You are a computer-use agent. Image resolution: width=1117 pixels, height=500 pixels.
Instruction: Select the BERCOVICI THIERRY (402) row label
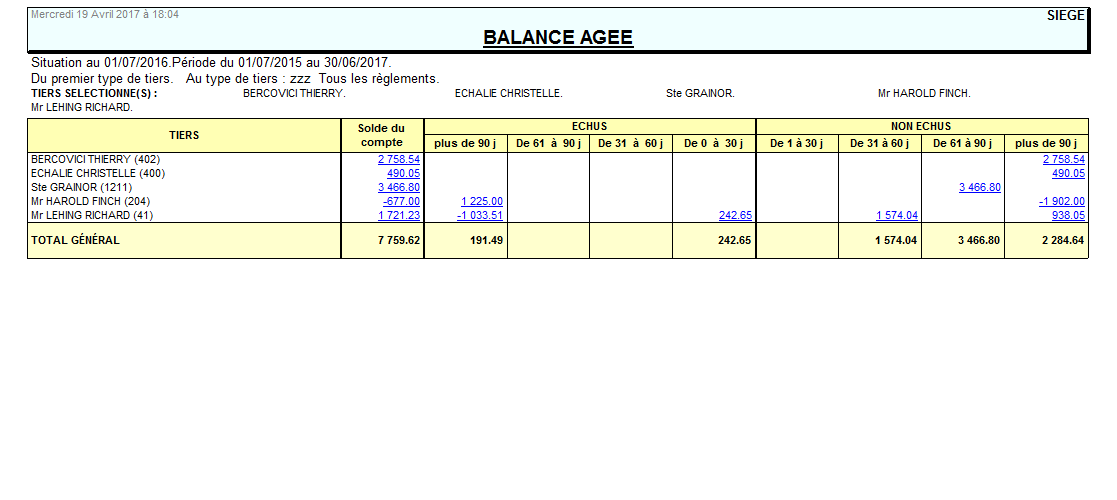point(96,159)
